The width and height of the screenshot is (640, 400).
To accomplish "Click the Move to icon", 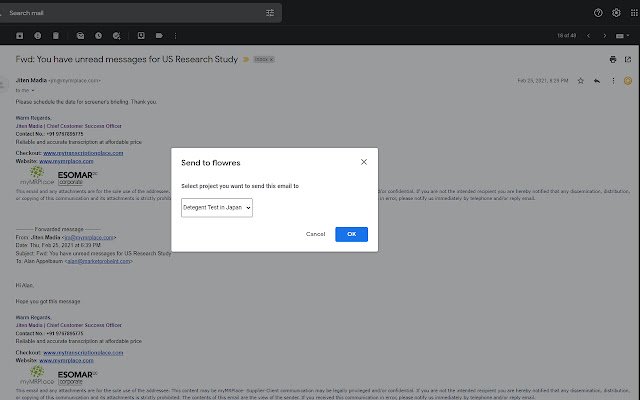I will pyautogui.click(x=141, y=36).
